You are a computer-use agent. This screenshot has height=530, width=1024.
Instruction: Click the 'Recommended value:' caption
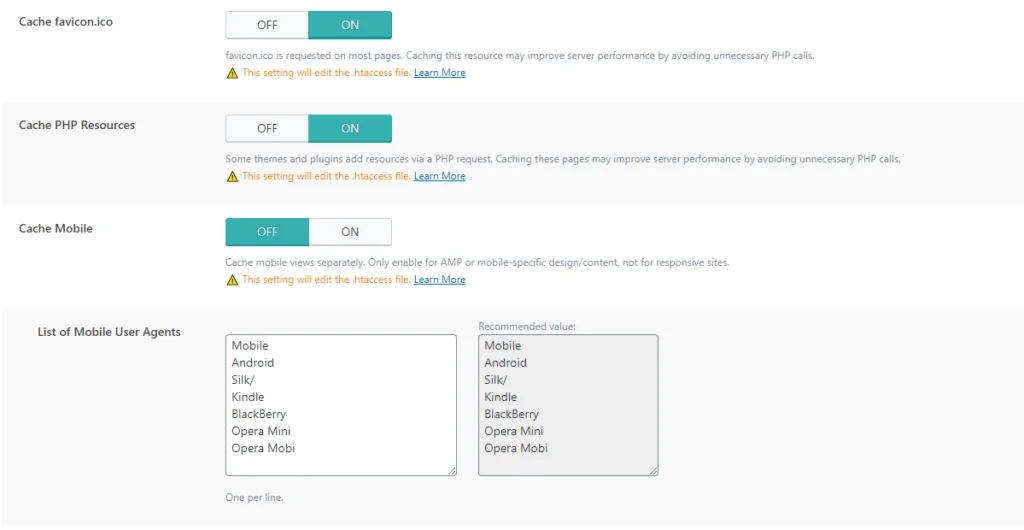526,326
